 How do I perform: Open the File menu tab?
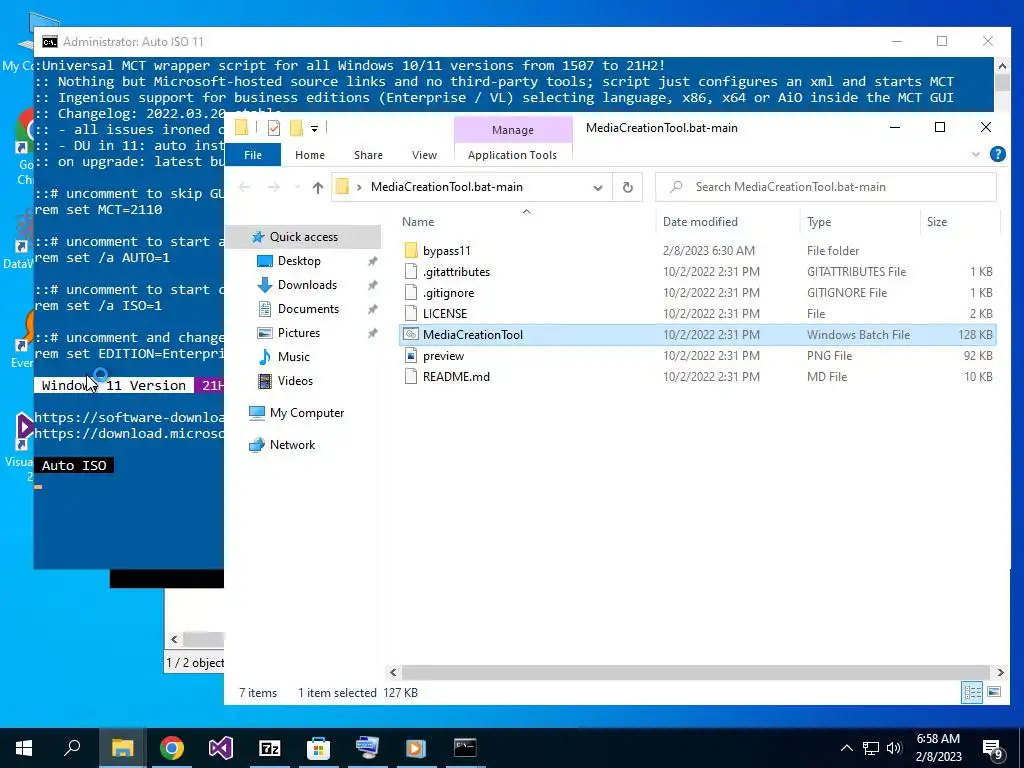(x=253, y=155)
